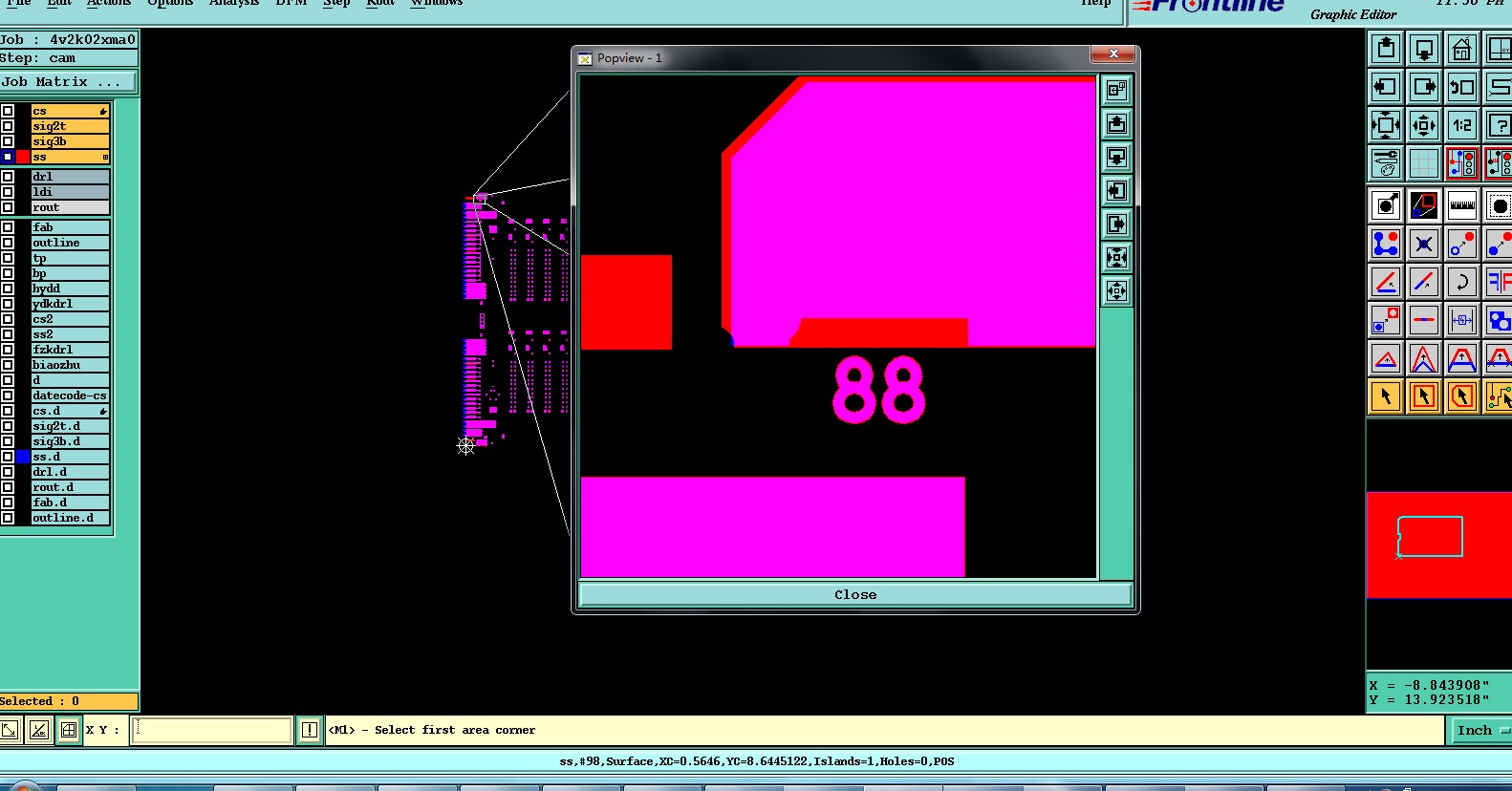Click the red triangle edit tool
The height and width of the screenshot is (791, 1512).
1386,358
